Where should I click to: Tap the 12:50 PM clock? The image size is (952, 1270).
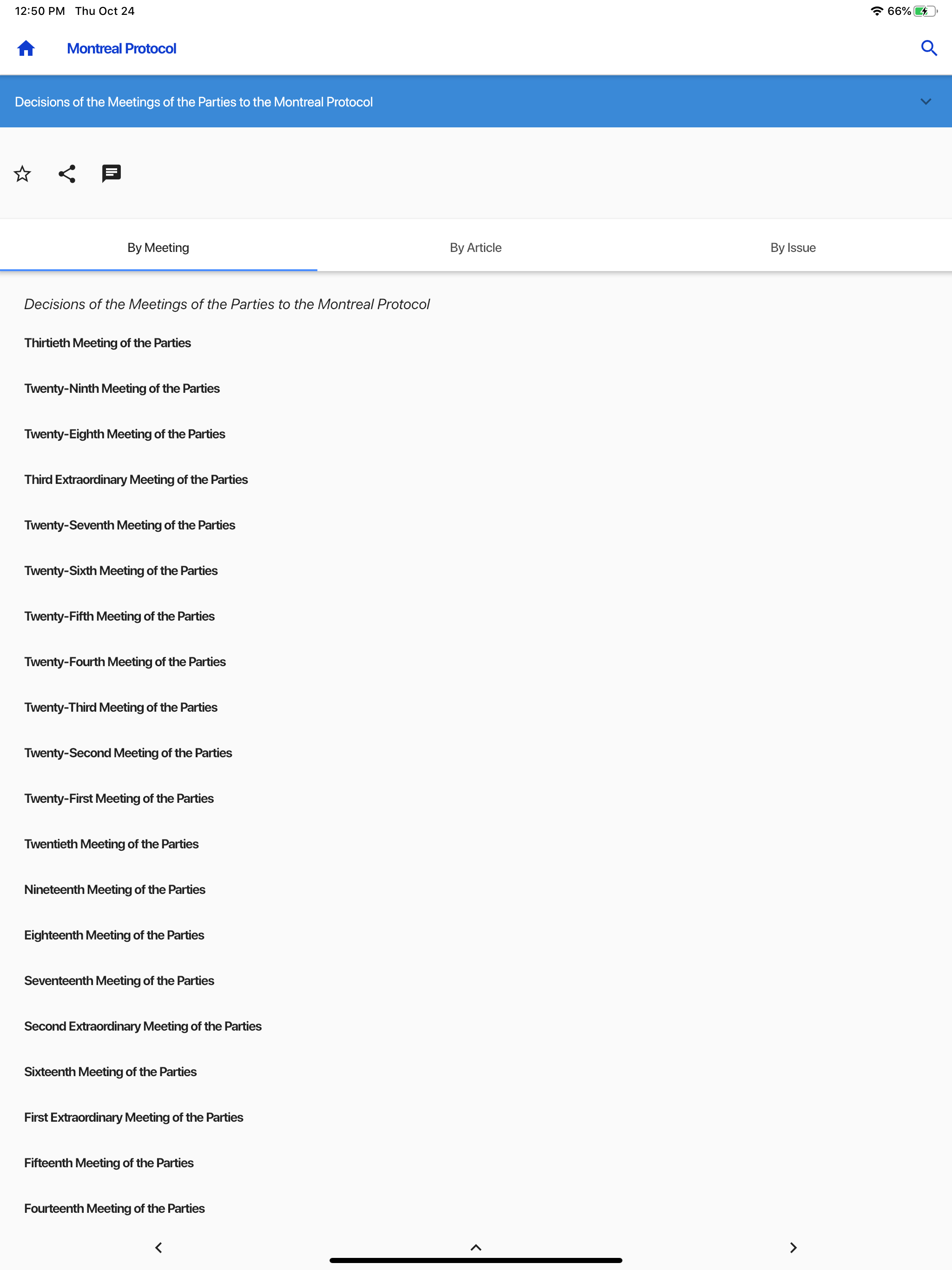40,11
